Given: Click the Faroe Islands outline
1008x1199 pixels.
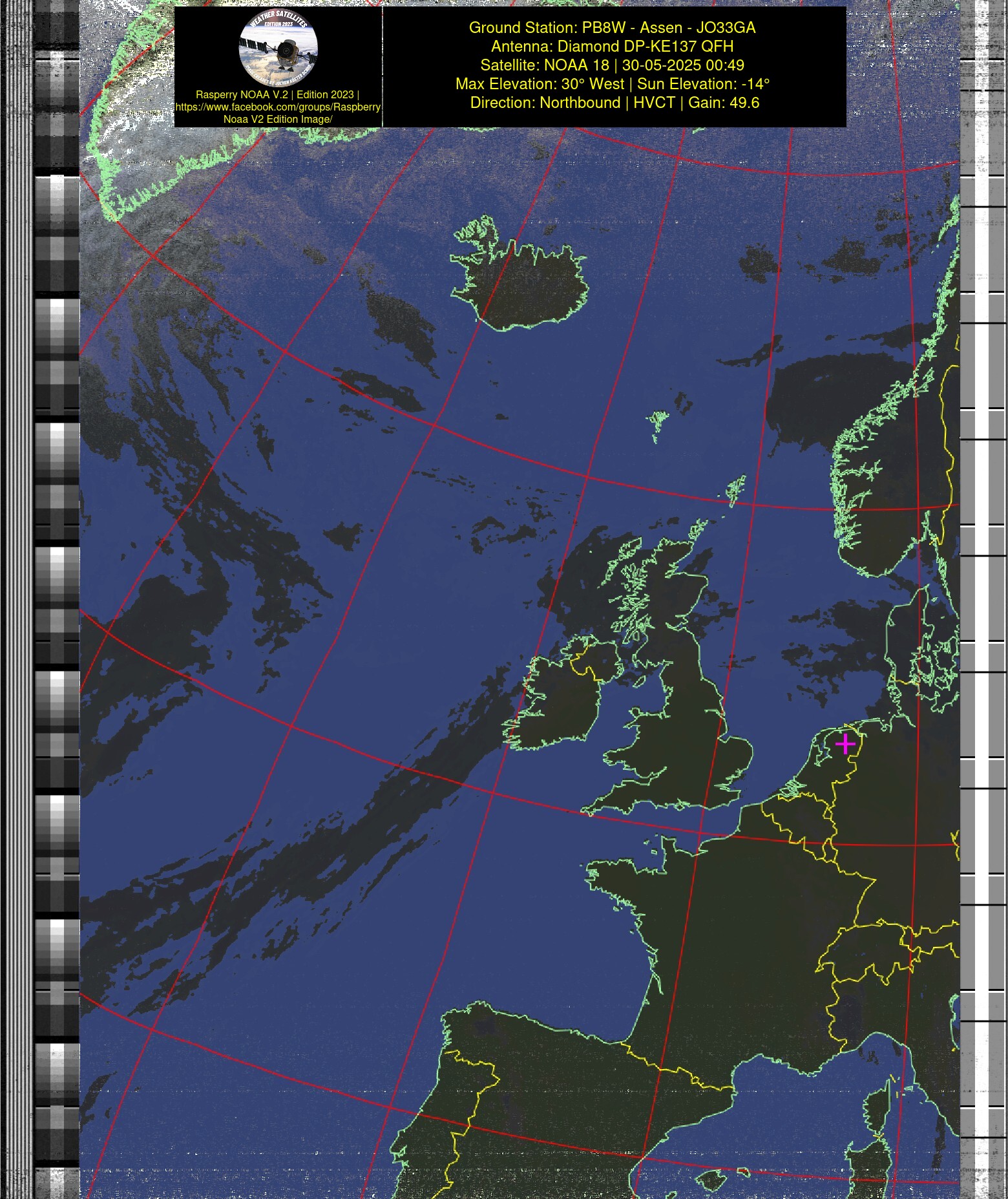Looking at the screenshot, I should pos(658,425).
